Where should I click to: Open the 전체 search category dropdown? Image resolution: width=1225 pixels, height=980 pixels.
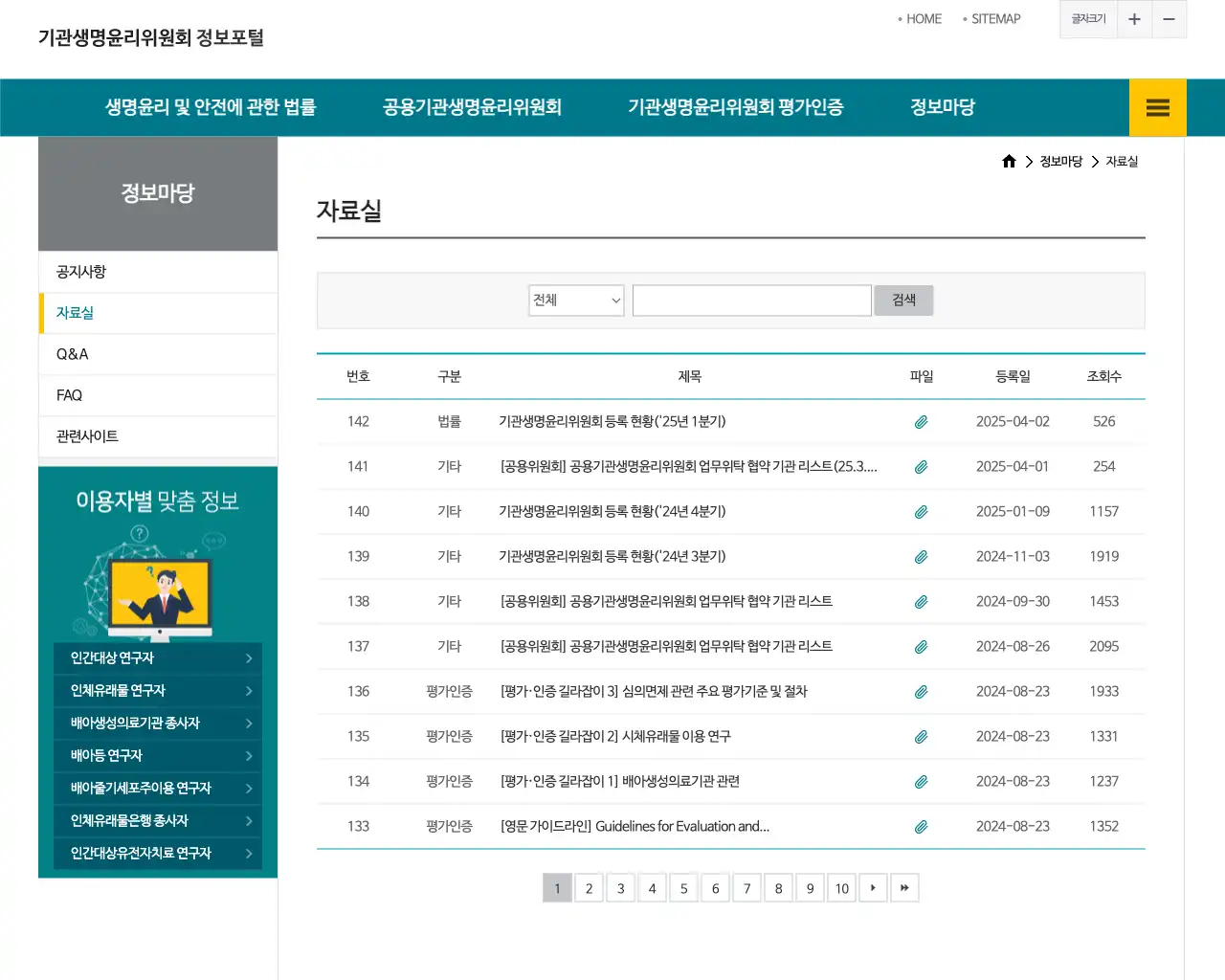click(x=576, y=301)
